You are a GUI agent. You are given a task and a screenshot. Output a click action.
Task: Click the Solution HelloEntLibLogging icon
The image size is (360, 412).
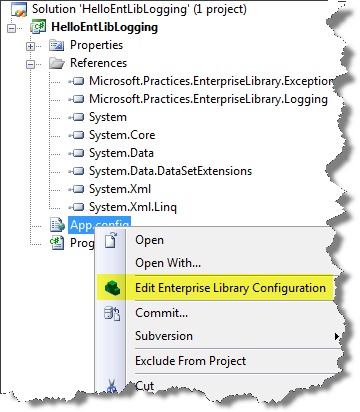[x=19, y=9]
